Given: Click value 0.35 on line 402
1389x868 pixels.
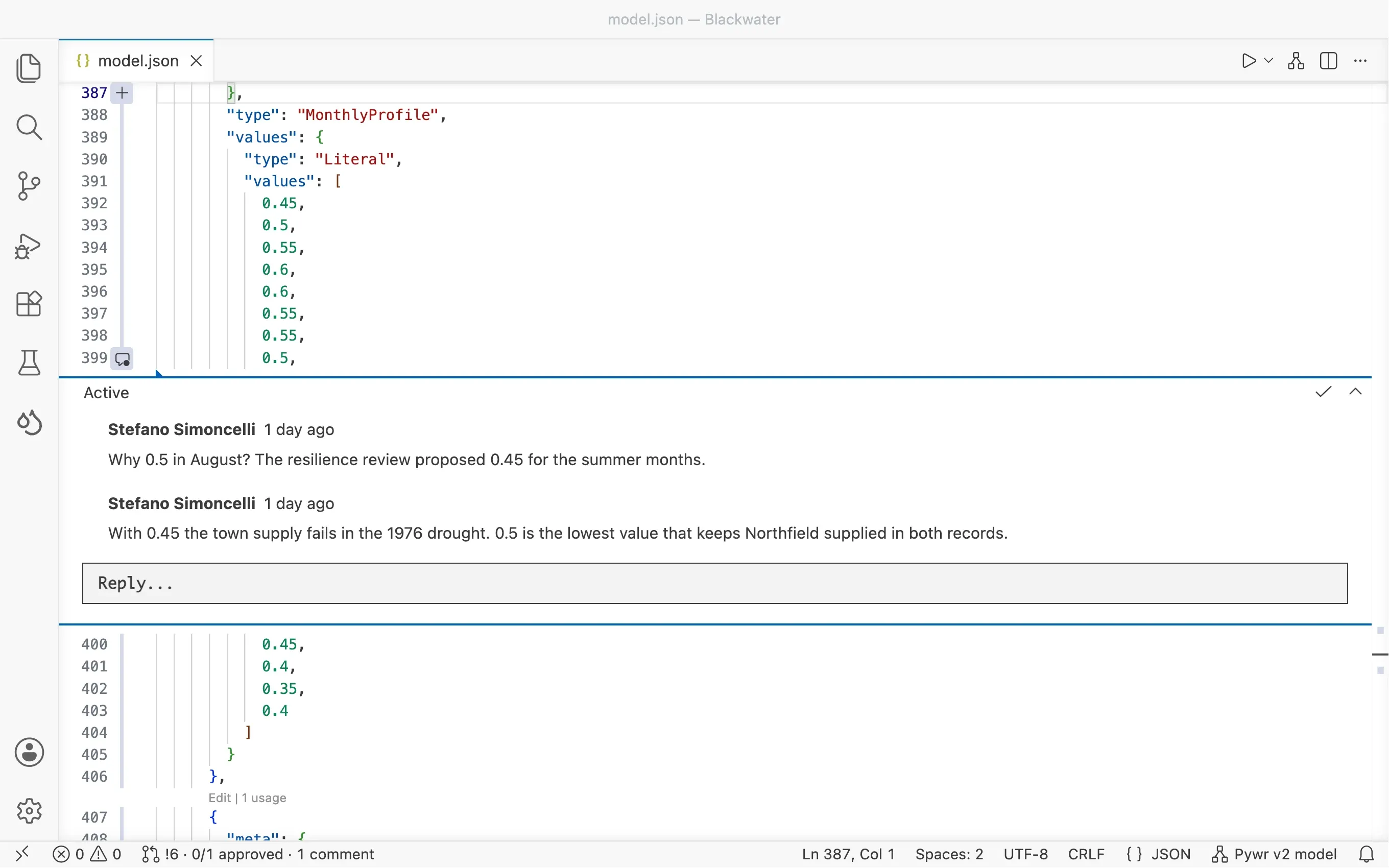Looking at the screenshot, I should click(x=279, y=688).
